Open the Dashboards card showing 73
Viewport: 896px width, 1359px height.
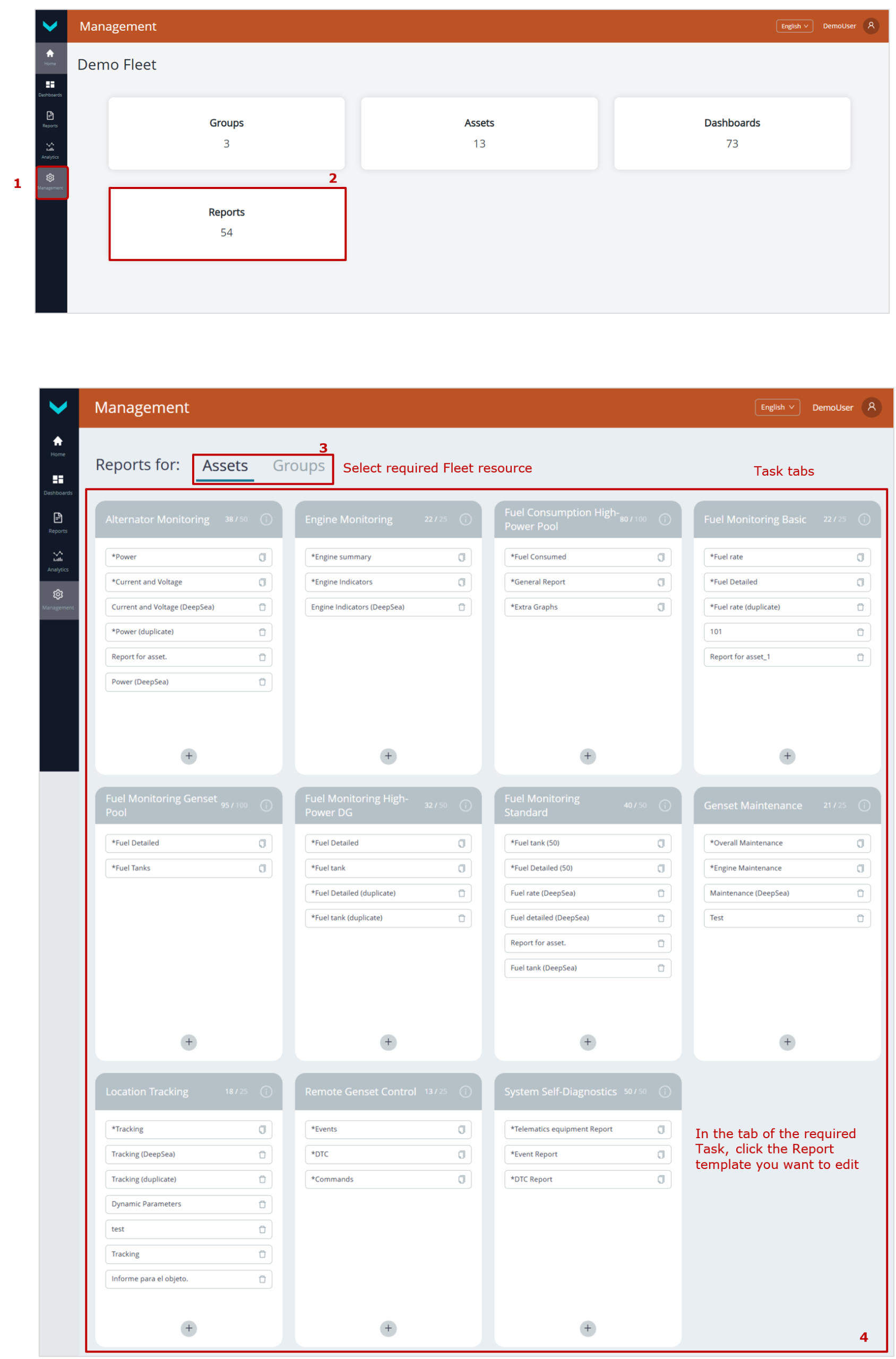click(x=731, y=133)
